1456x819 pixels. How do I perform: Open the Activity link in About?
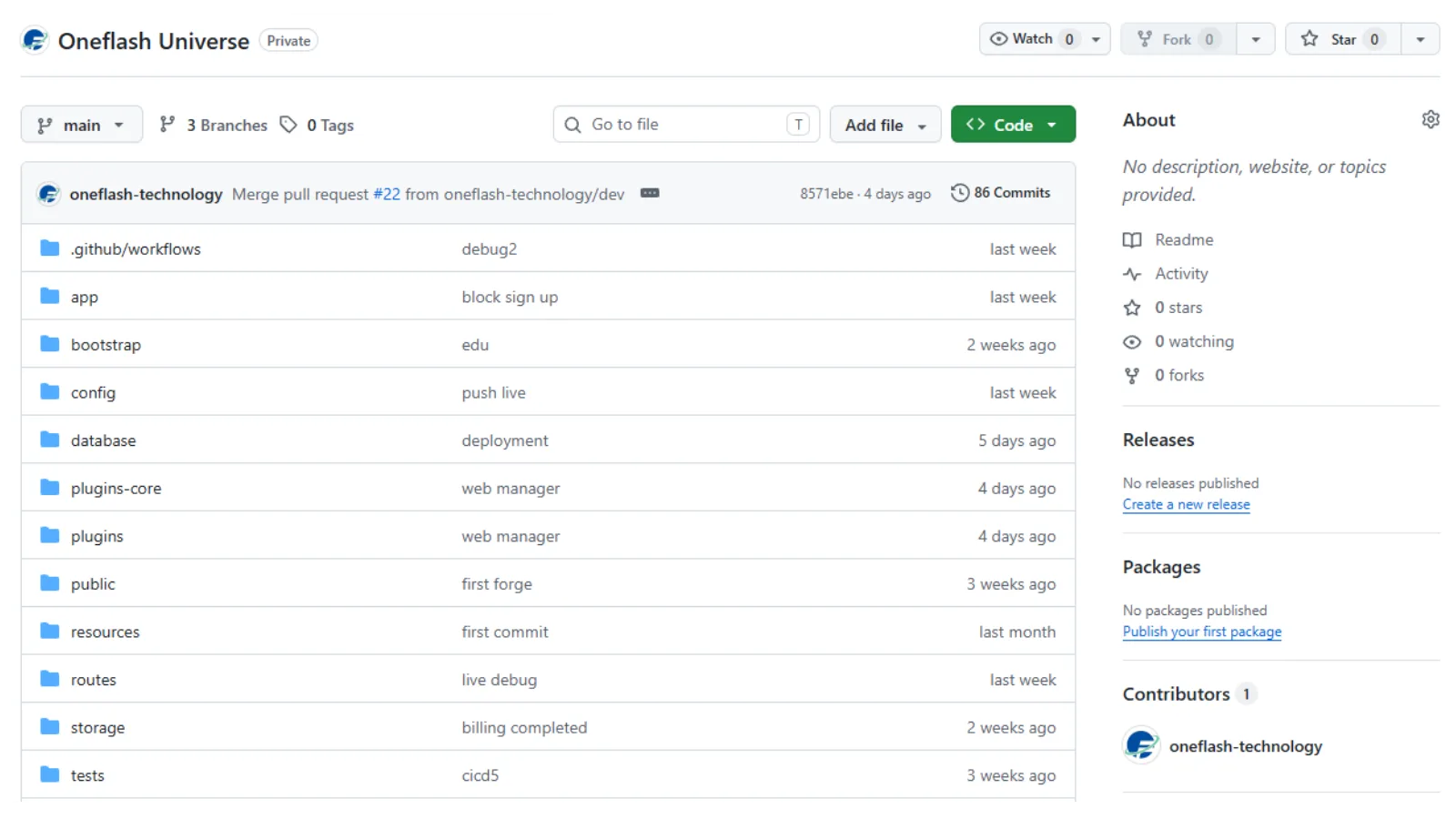[x=1181, y=273]
